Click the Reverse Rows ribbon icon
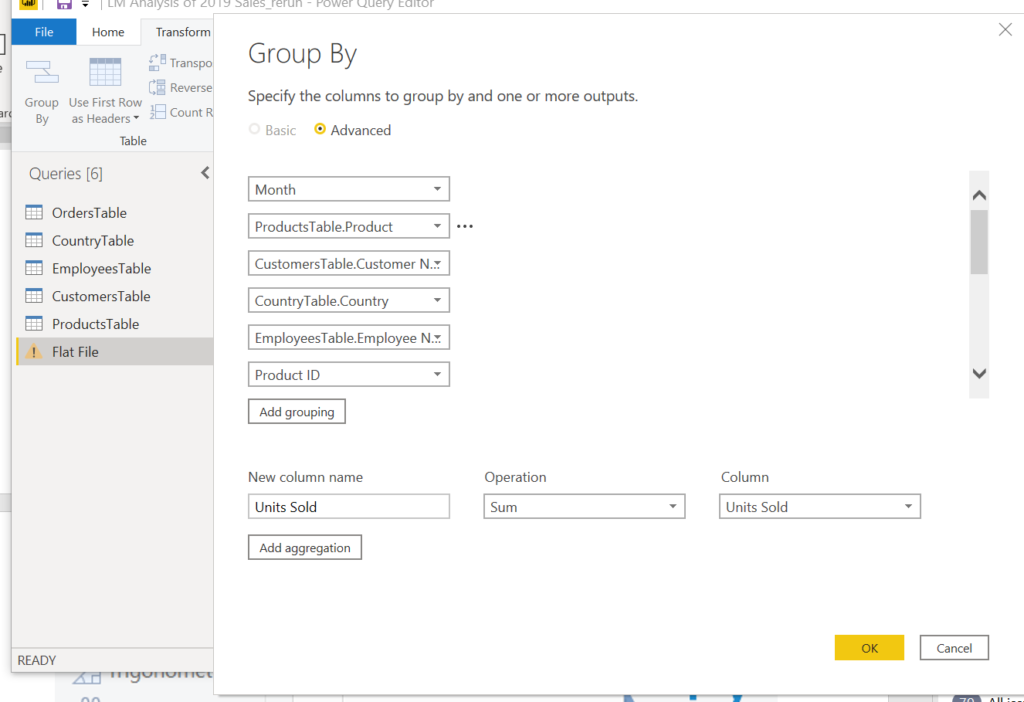 pos(158,88)
